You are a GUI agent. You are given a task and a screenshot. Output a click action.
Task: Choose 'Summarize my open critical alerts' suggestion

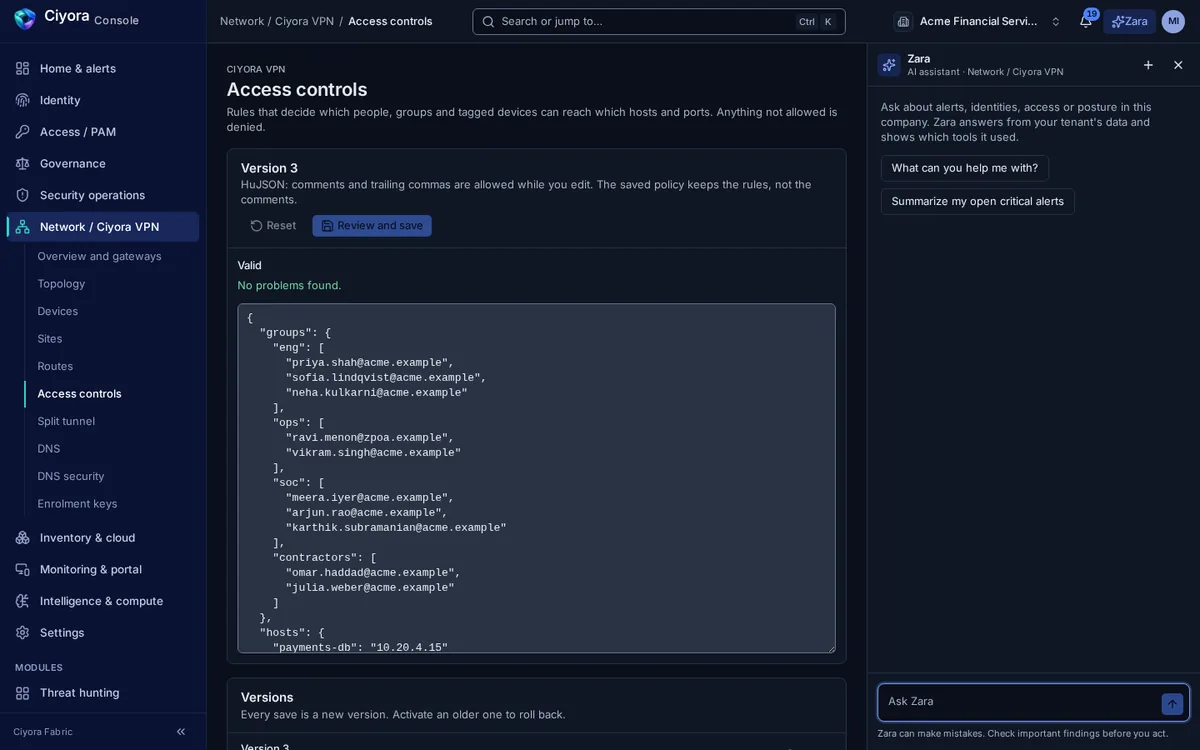978,201
